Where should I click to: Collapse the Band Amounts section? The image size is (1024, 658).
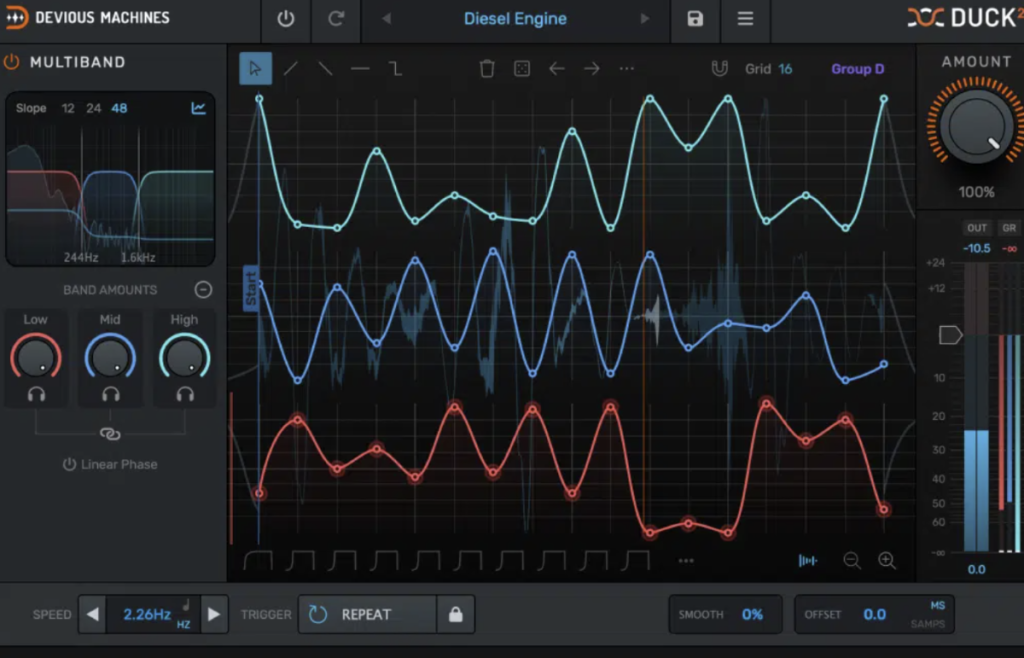[x=203, y=290]
